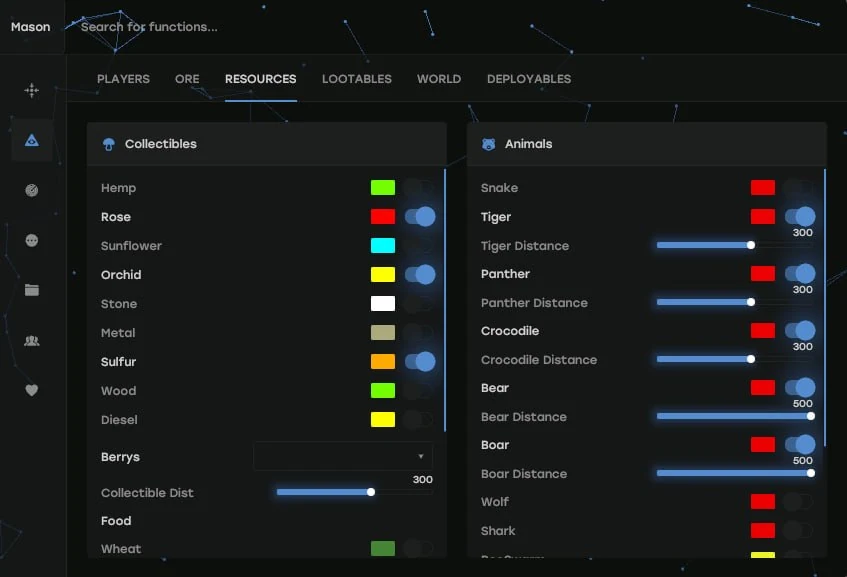Disable the Rose toggle
This screenshot has width=847, height=577.
tap(420, 217)
